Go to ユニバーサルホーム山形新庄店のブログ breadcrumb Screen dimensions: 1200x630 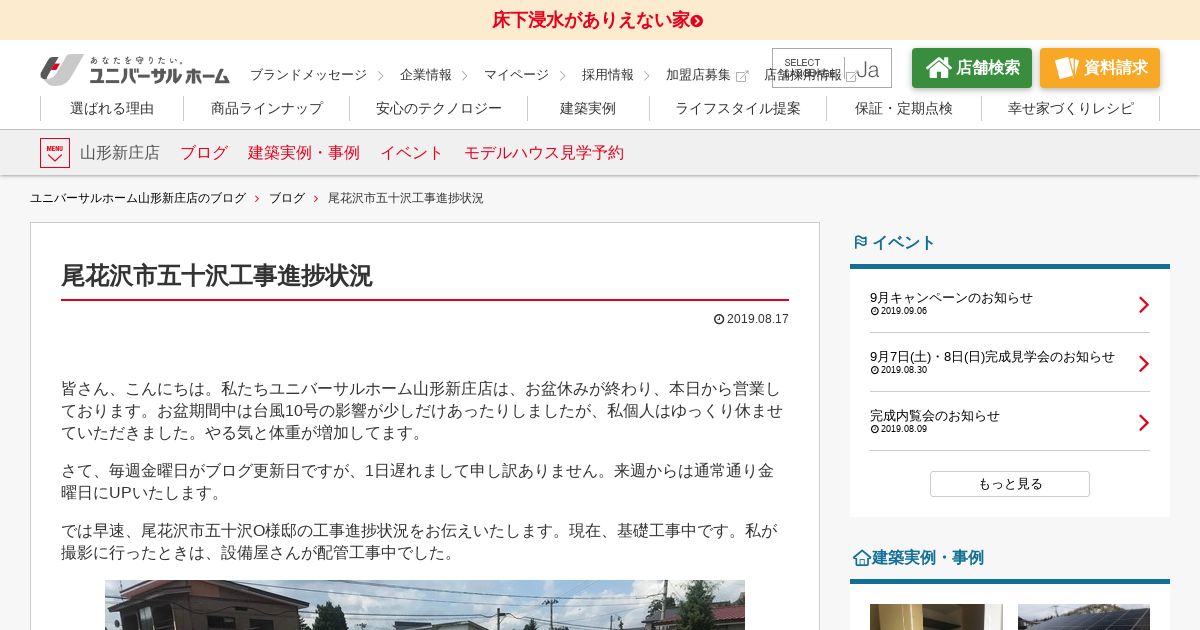pos(138,198)
